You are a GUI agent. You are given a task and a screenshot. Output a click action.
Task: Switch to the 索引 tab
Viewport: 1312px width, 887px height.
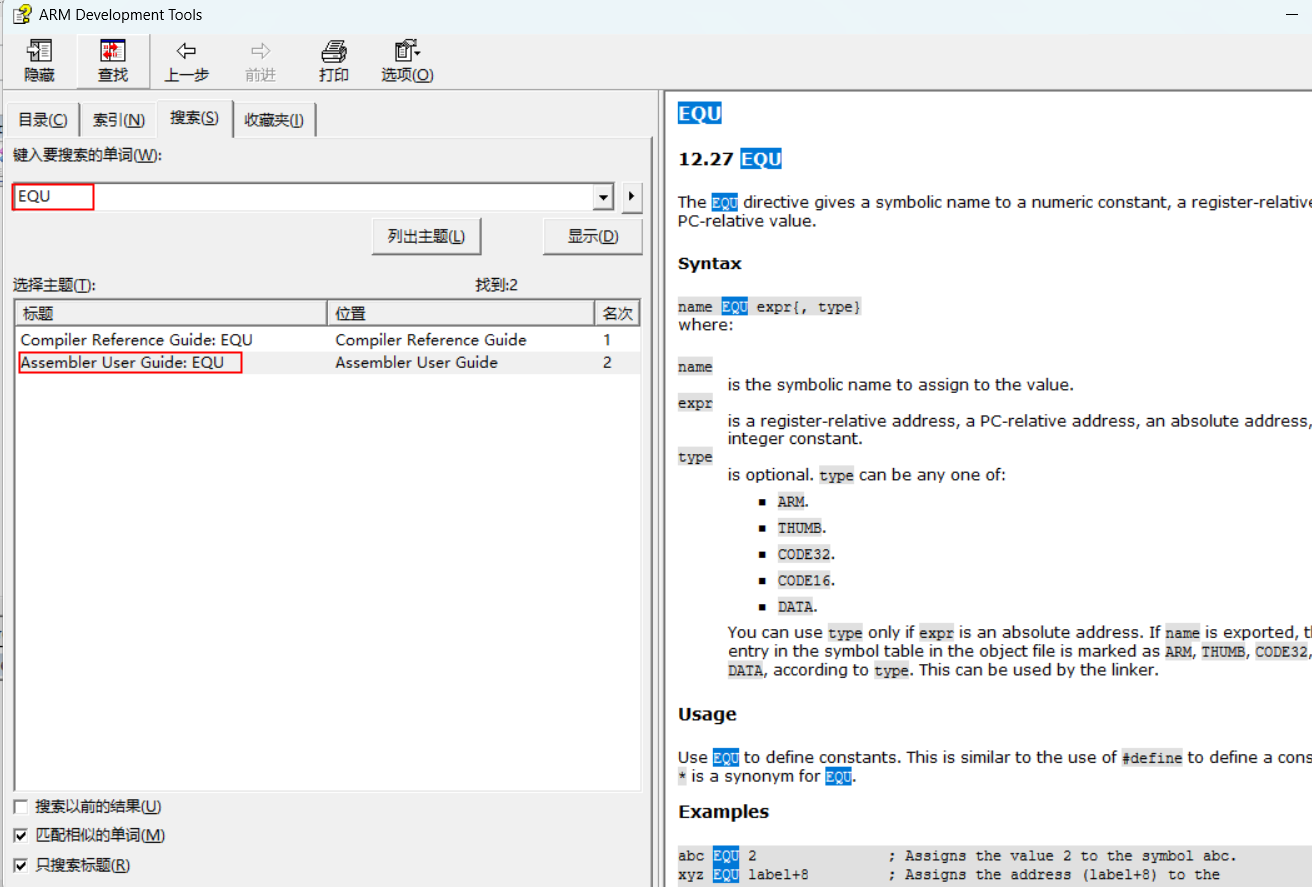tap(119, 120)
